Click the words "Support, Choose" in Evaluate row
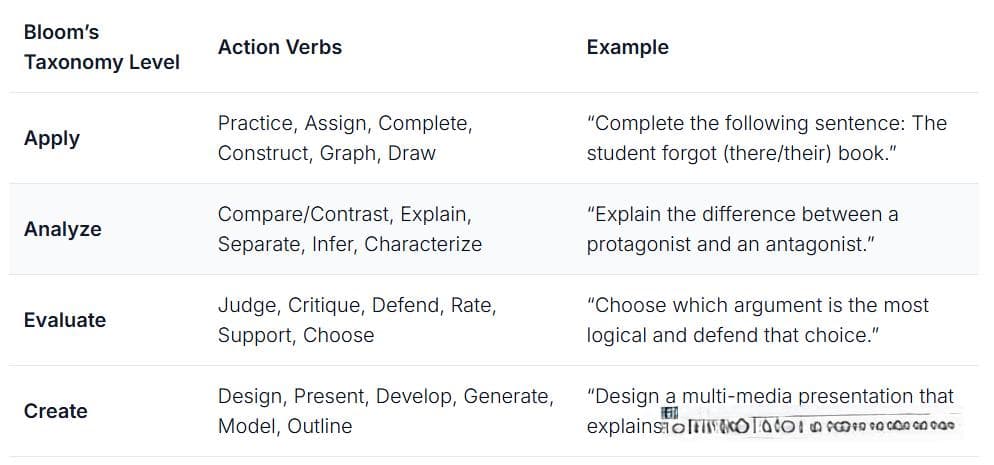The width and height of the screenshot is (994, 465). coord(295,335)
